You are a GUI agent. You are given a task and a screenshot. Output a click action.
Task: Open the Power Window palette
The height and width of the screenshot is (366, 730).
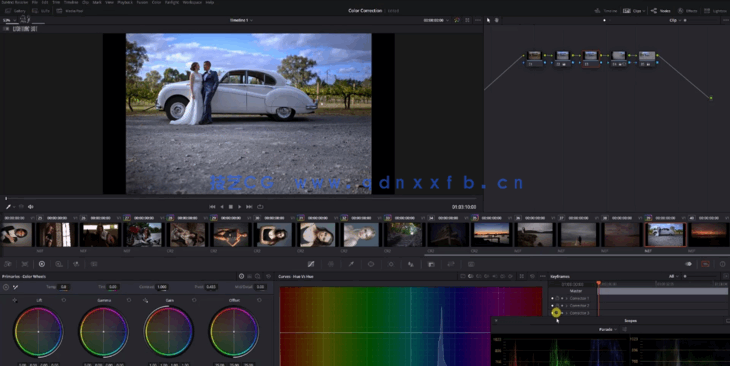coord(371,264)
